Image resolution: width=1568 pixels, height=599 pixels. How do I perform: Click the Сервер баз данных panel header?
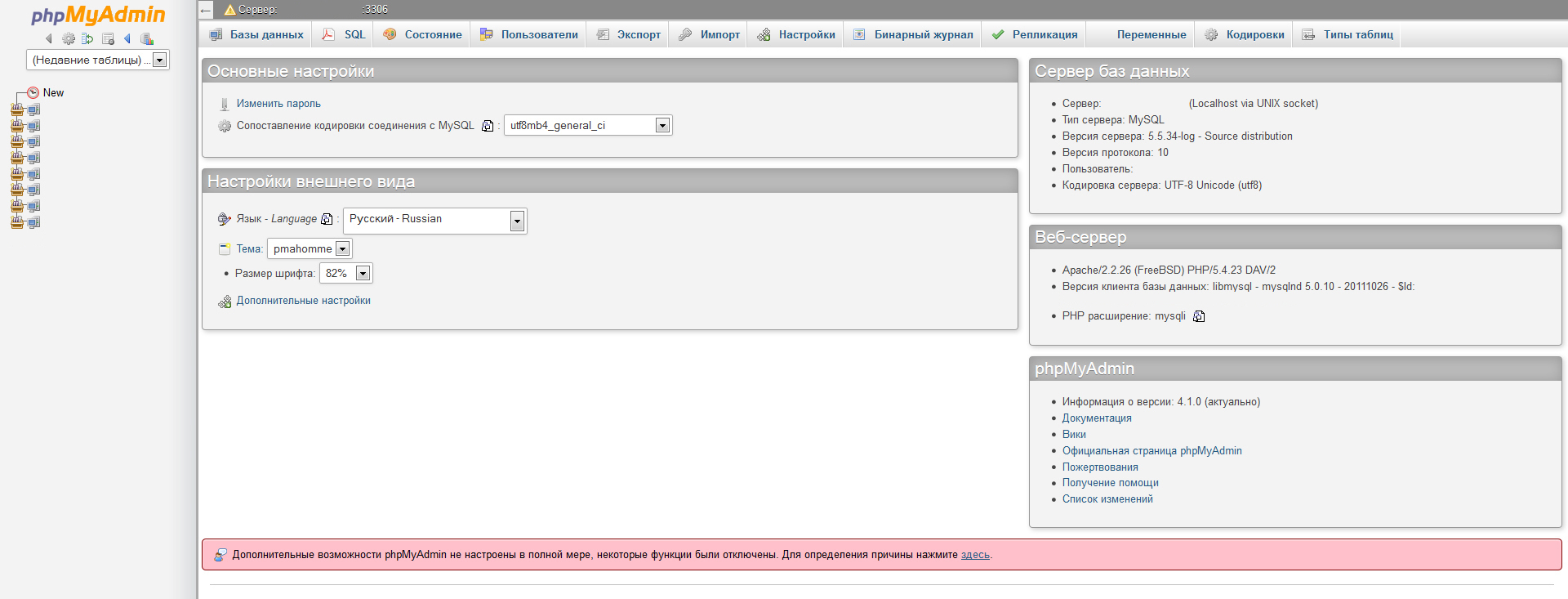[1295, 71]
